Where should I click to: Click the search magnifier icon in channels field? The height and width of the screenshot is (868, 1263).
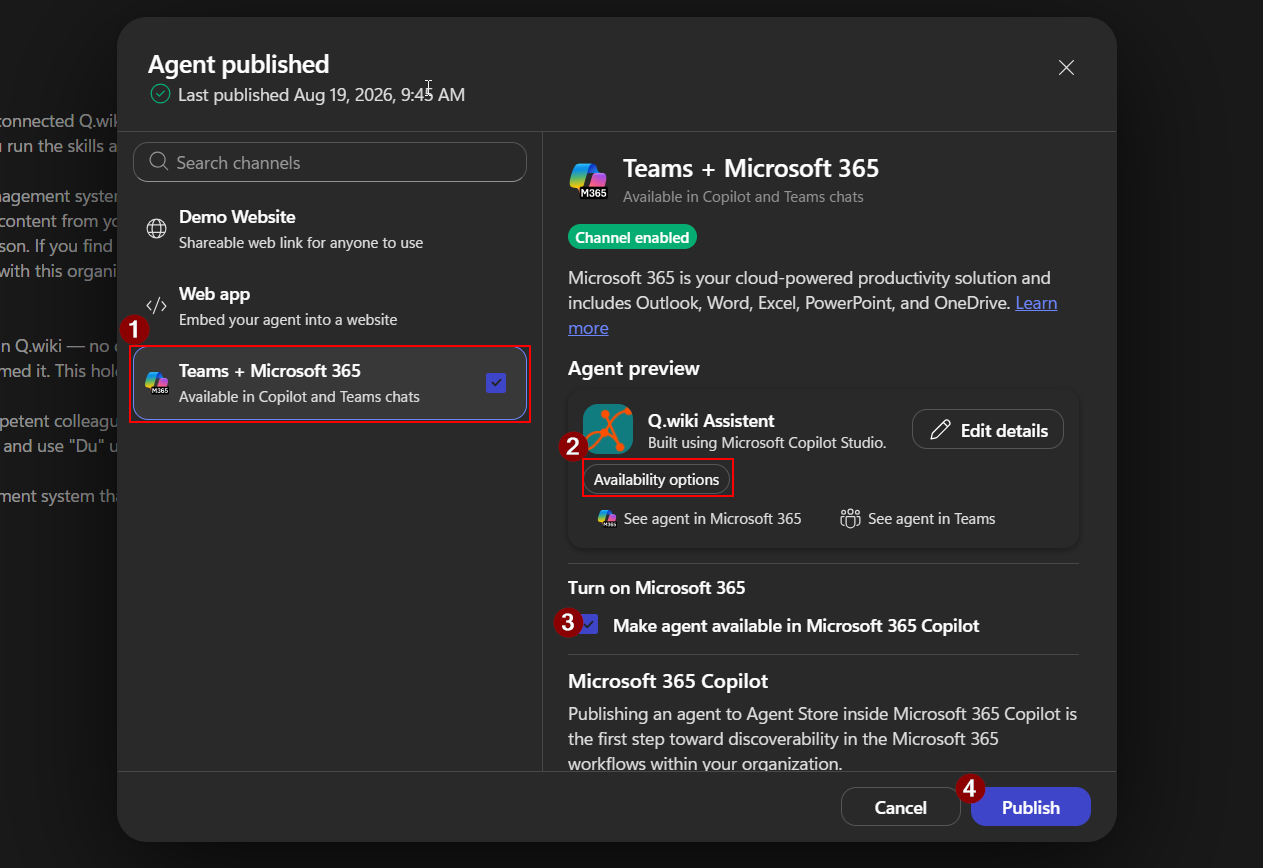[157, 162]
